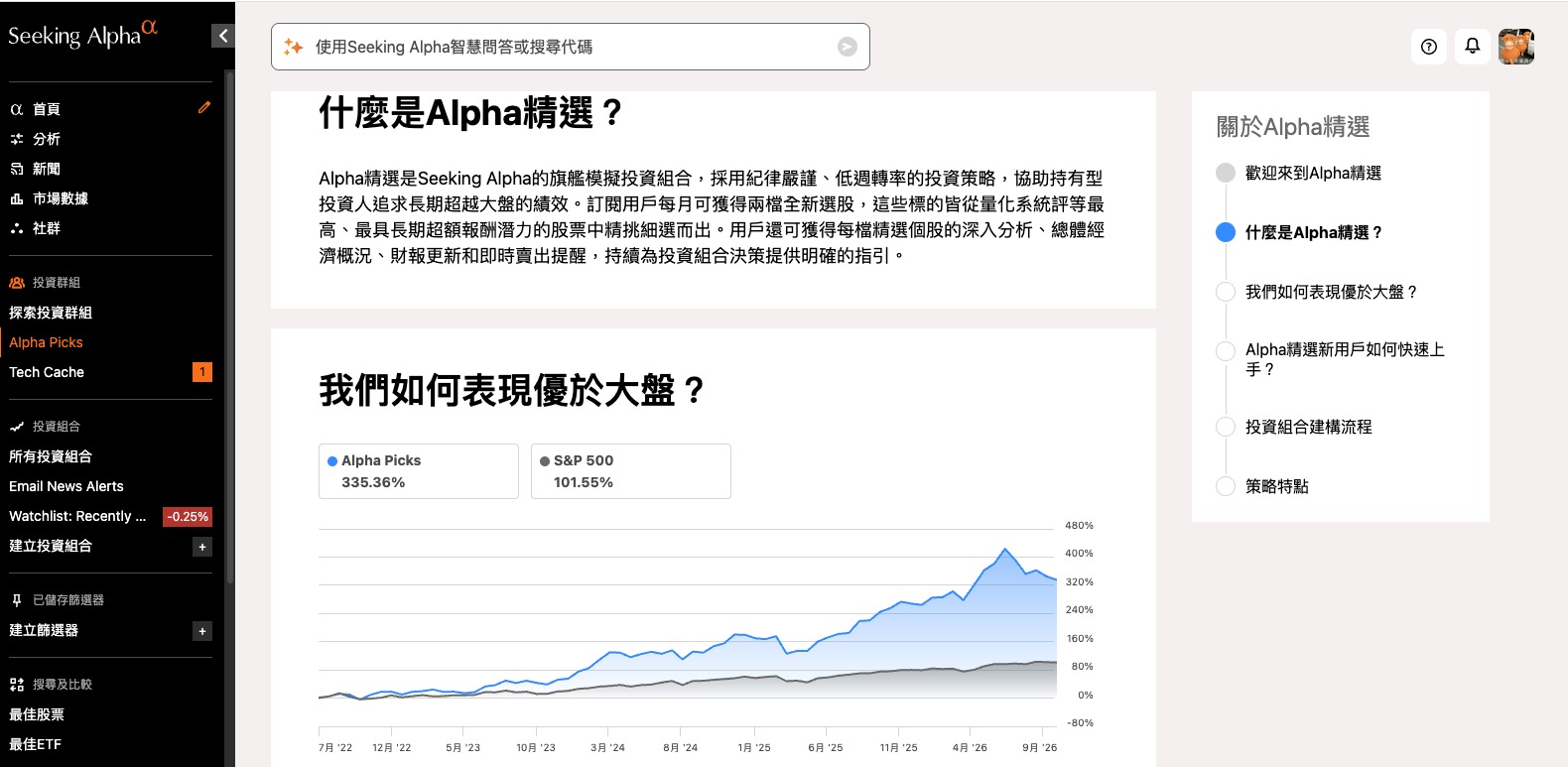Open 新聞 menu item
1568x767 pixels.
click(47, 169)
